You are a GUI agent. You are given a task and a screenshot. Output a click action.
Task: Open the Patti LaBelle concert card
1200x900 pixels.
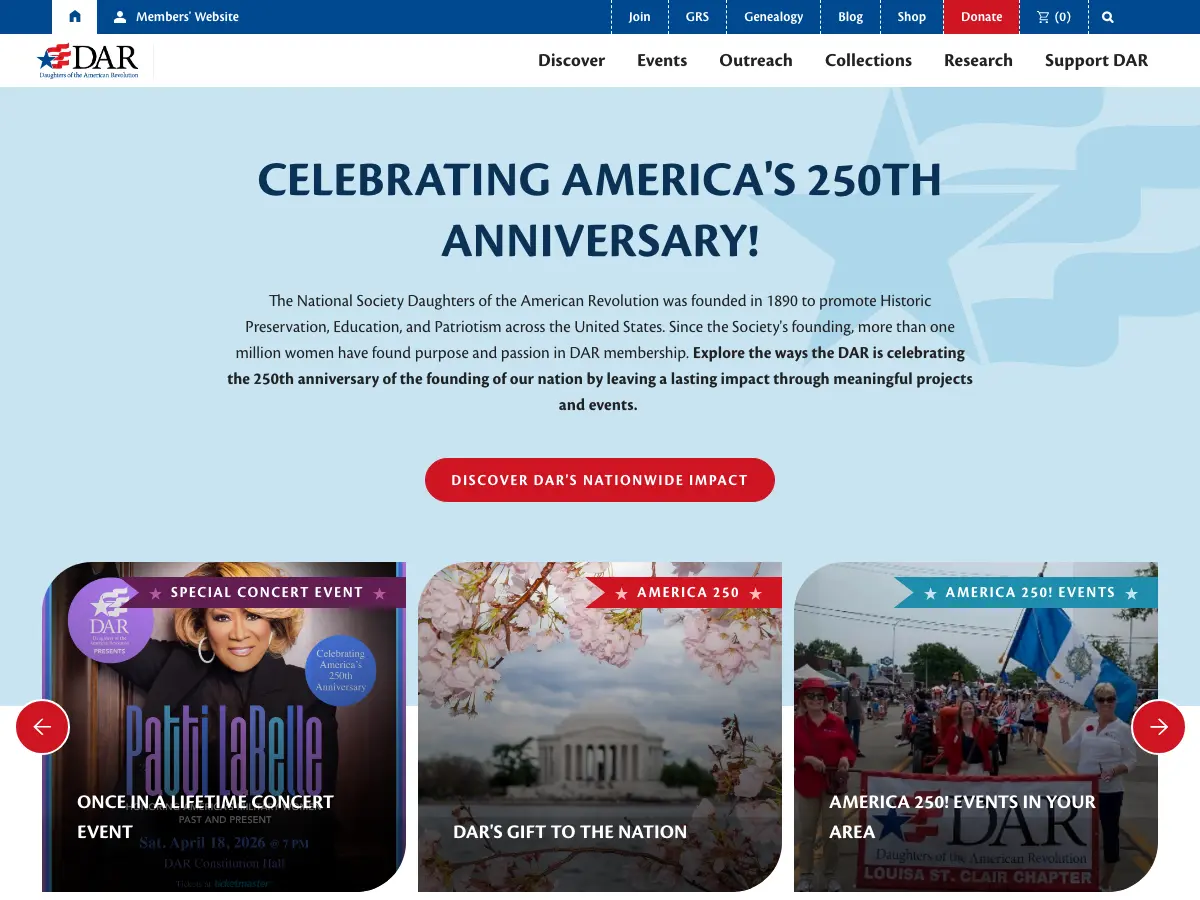point(224,727)
